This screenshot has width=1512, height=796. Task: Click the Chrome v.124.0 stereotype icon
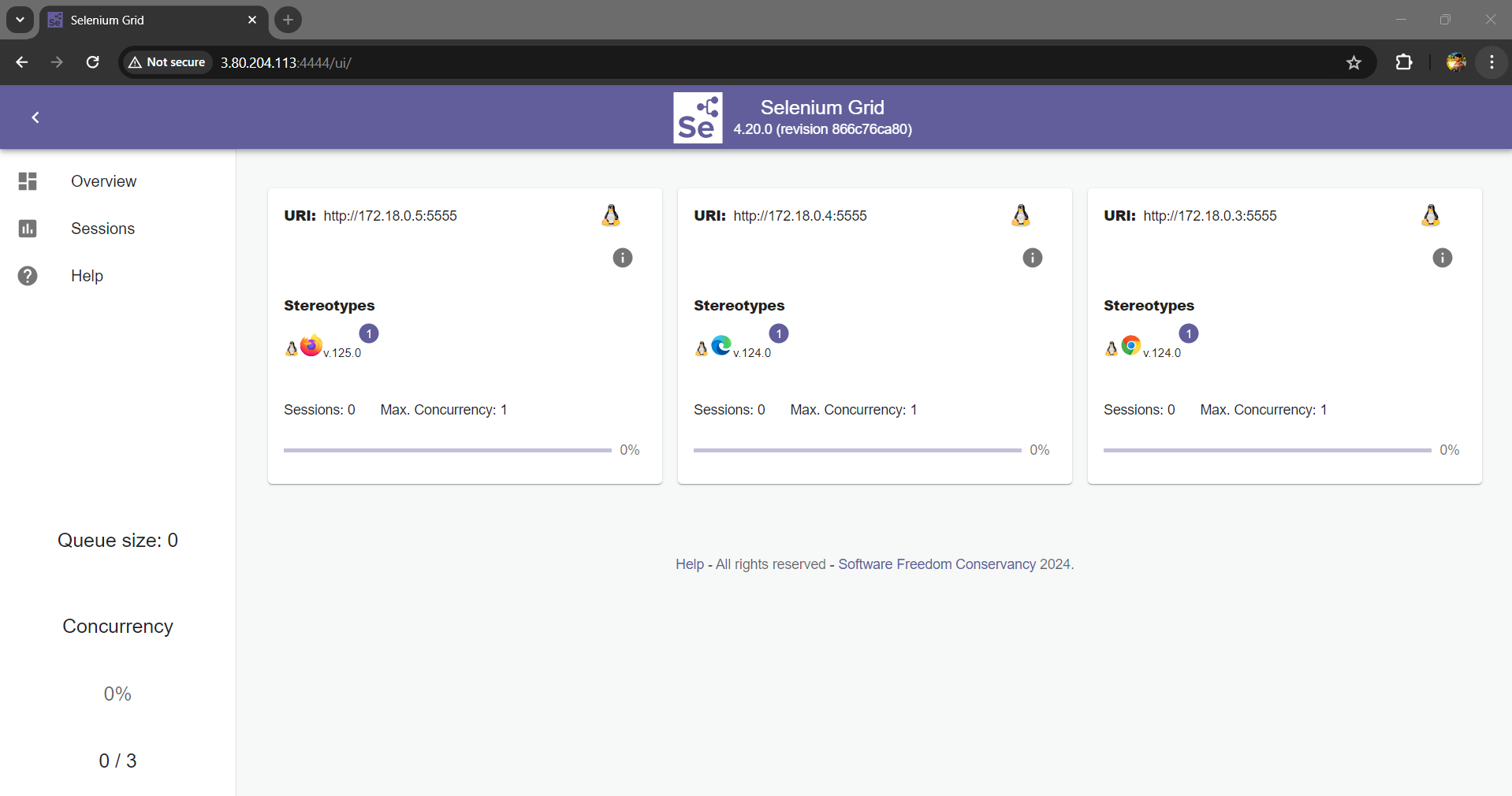[1131, 345]
